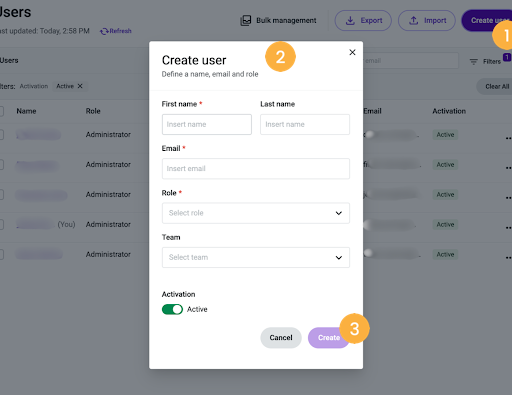The height and width of the screenshot is (395, 512).
Task: Click the Last name input field
Action: [305, 124]
